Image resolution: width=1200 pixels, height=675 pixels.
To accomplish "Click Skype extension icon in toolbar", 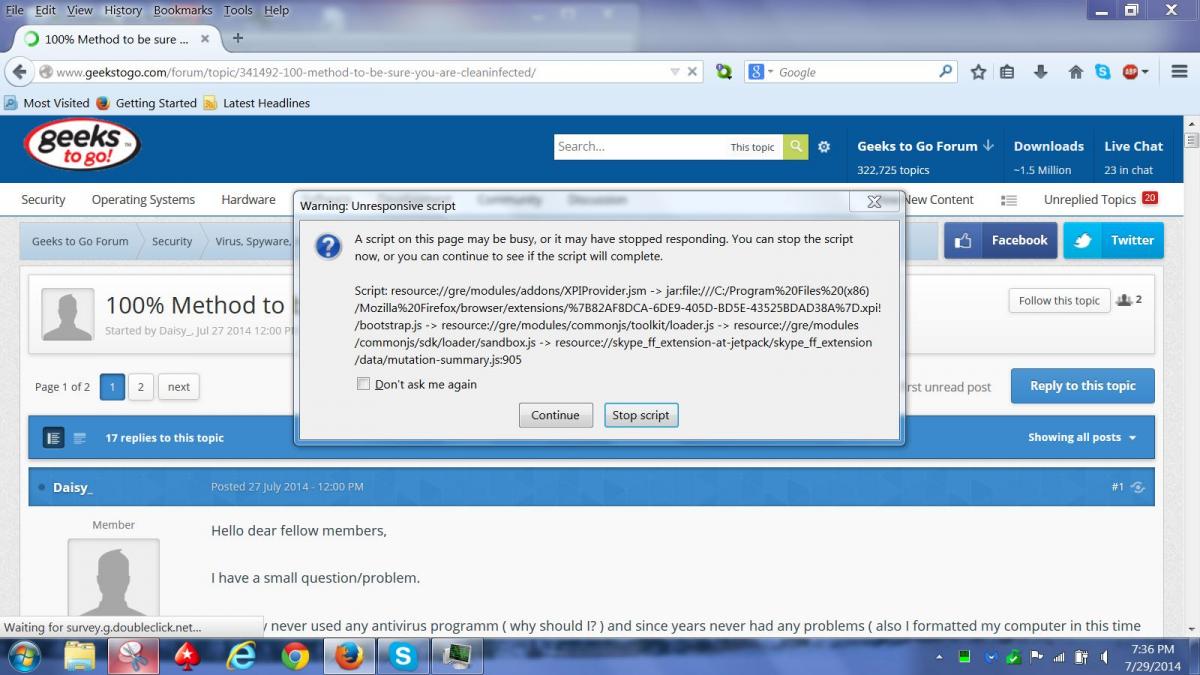I will 1102,72.
